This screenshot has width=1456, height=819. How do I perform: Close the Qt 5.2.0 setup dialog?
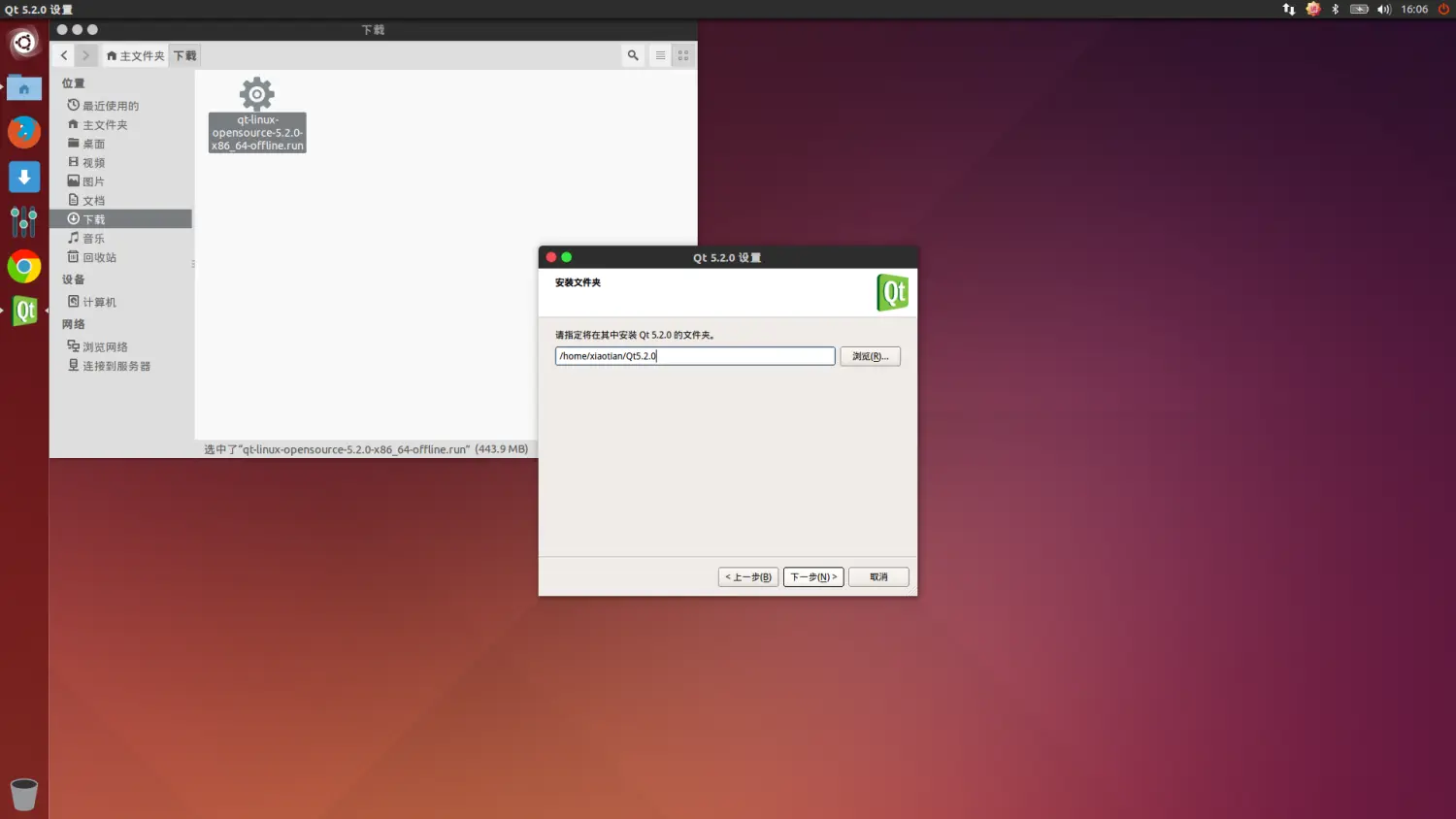551,257
